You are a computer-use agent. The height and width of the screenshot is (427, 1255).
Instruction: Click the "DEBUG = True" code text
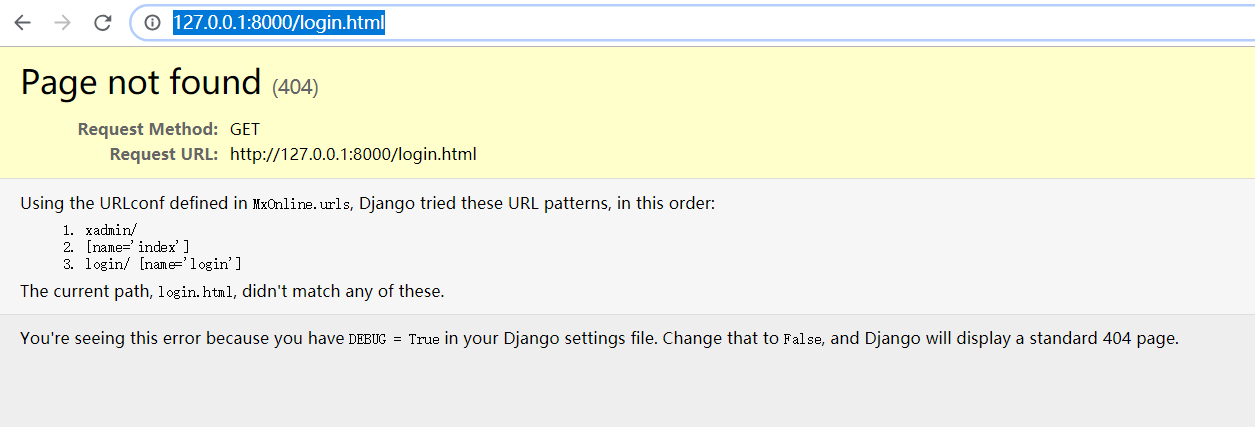(394, 339)
